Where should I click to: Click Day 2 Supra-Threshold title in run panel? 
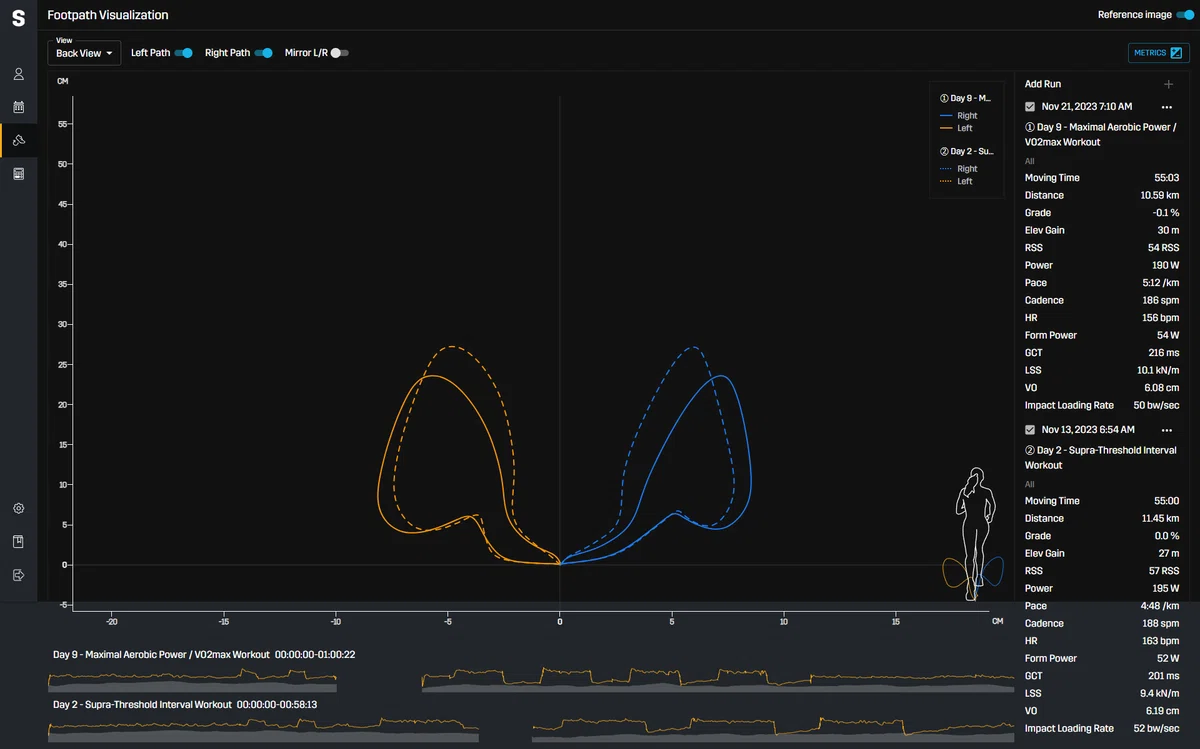click(x=1100, y=458)
